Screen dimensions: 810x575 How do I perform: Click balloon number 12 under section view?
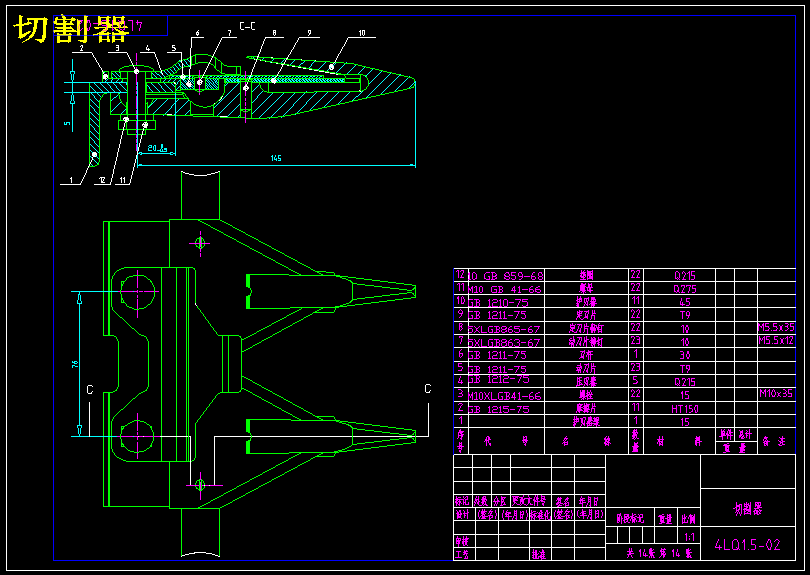[102, 180]
